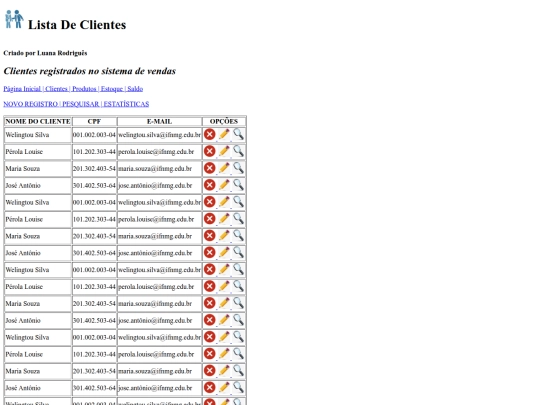Edit the second Welington Silva record
This screenshot has height=405, width=540.
click(224, 202)
